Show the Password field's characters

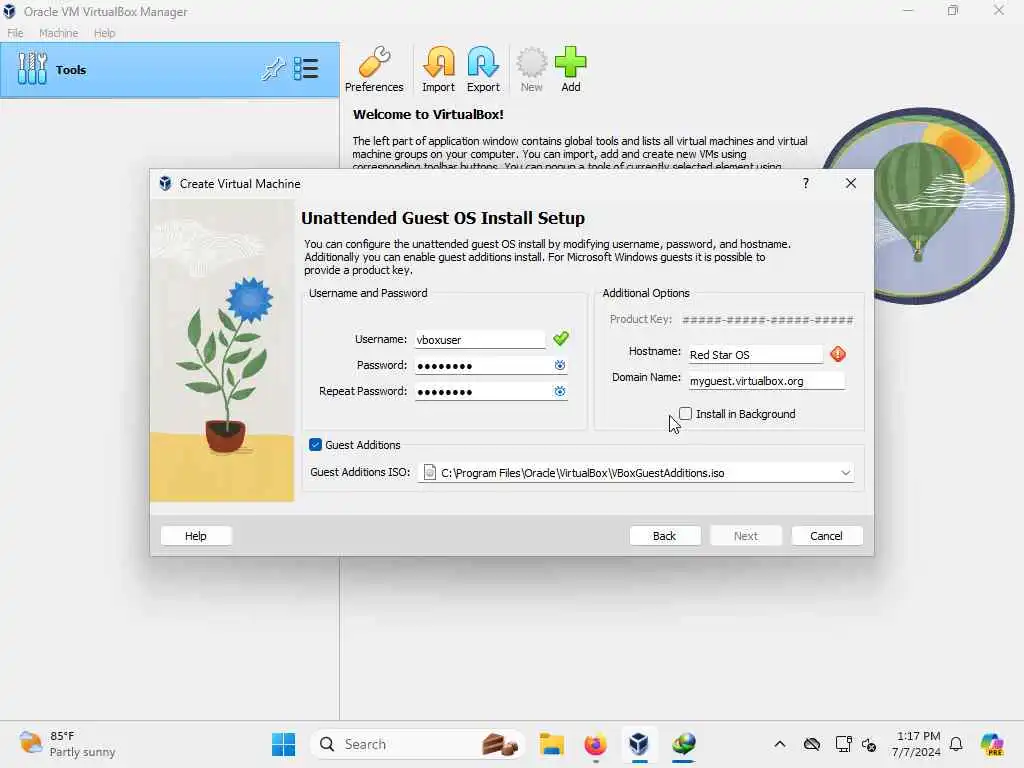pyautogui.click(x=560, y=366)
